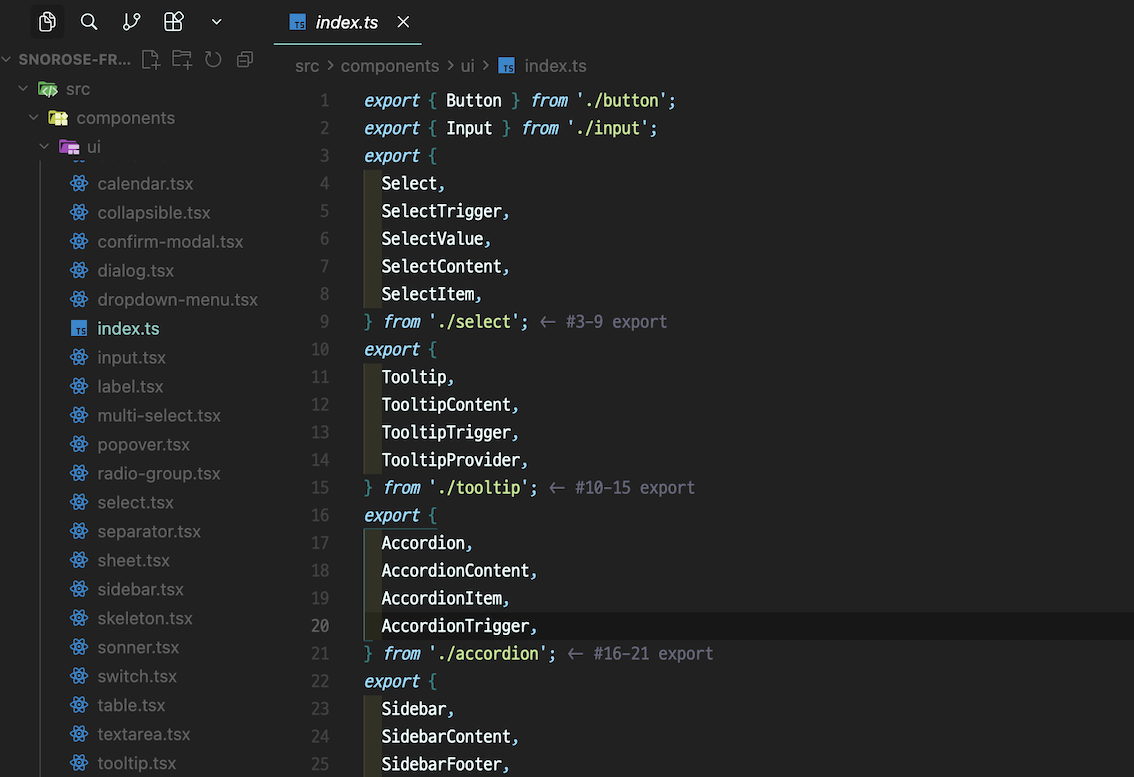Open the Explorer view icon
Image resolution: width=1134 pixels, height=777 pixels.
pos(47,21)
